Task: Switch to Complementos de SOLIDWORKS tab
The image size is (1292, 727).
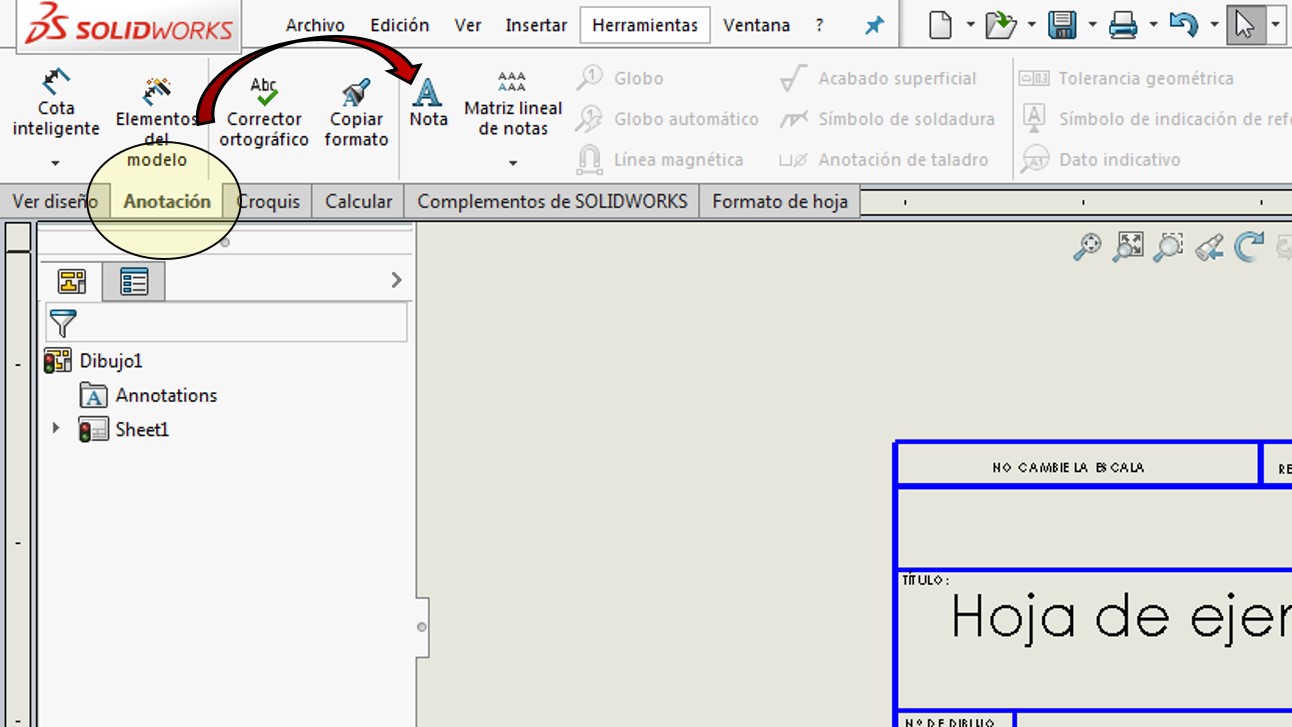Action: tap(552, 201)
